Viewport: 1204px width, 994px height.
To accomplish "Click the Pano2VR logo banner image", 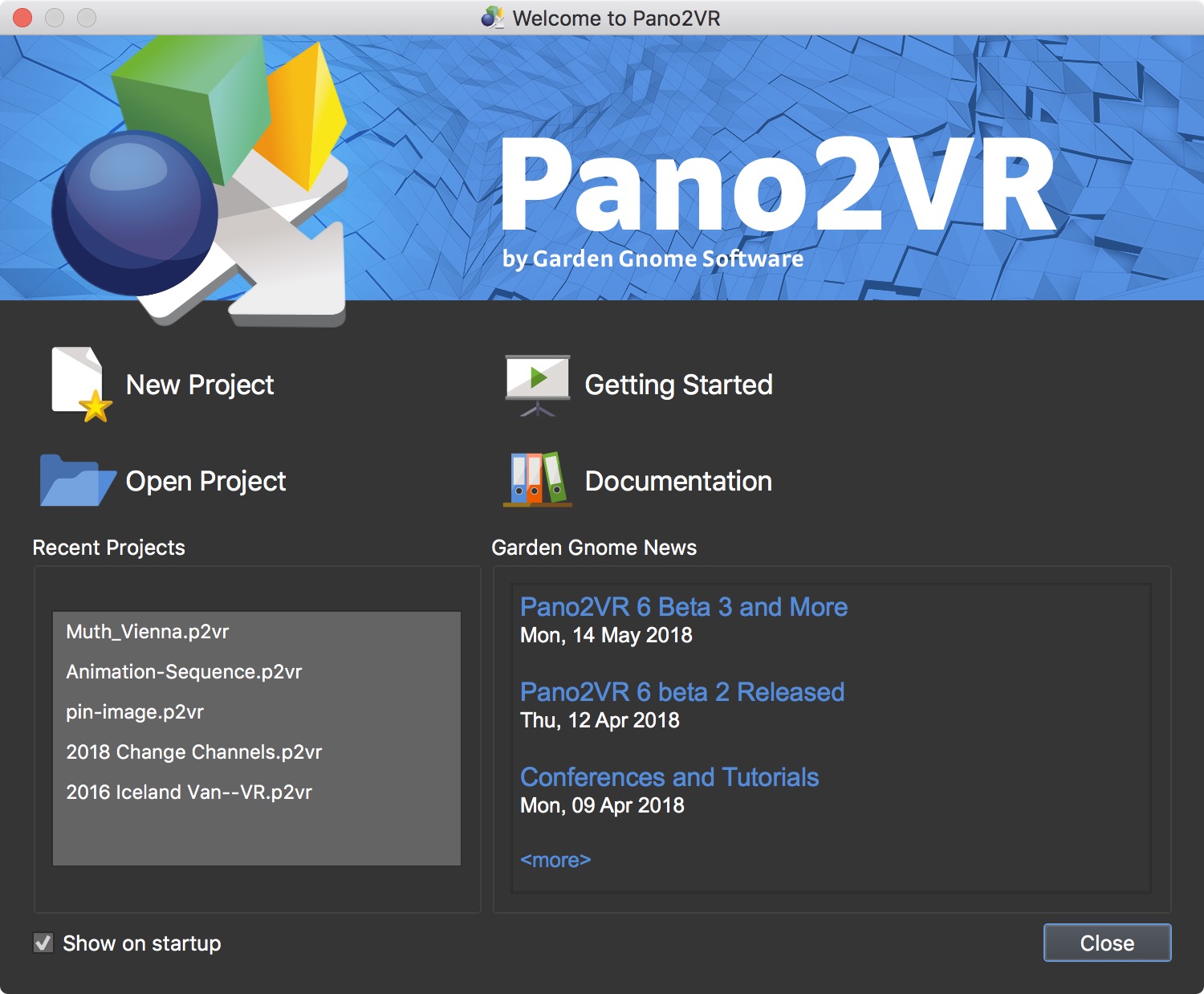I will (602, 168).
